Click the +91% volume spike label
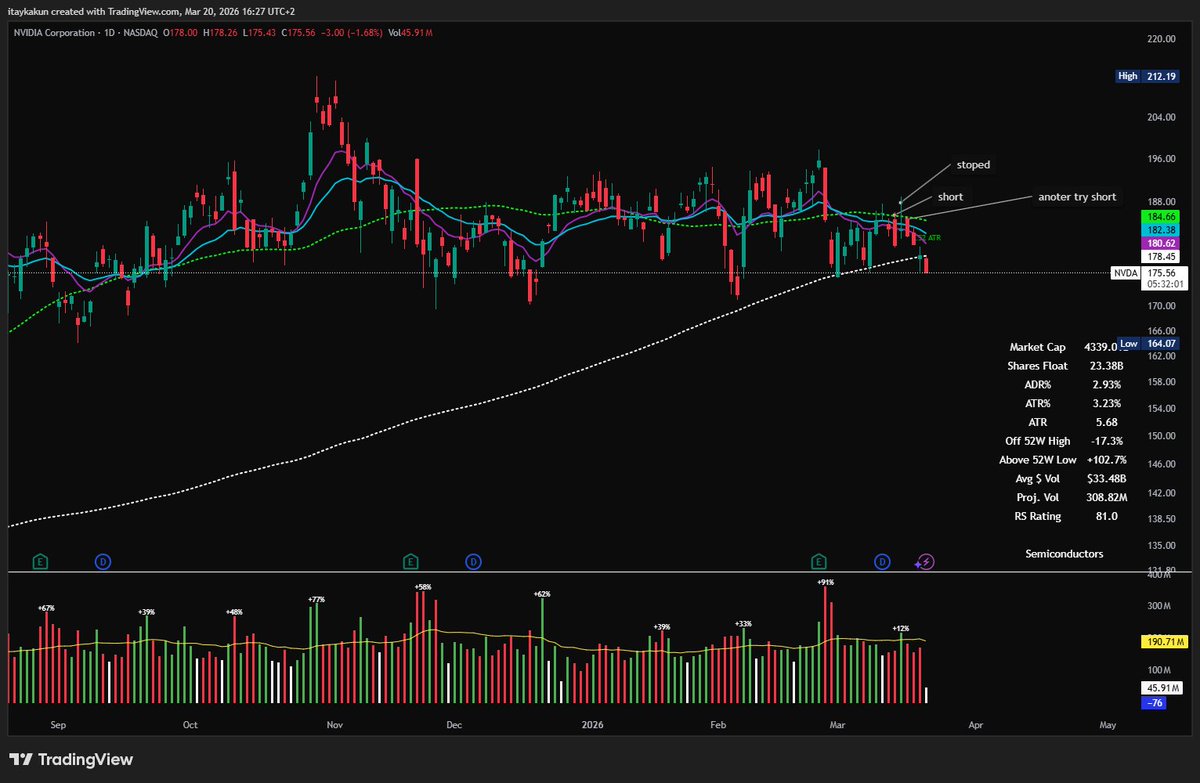The image size is (1200, 783). pyautogui.click(x=825, y=582)
